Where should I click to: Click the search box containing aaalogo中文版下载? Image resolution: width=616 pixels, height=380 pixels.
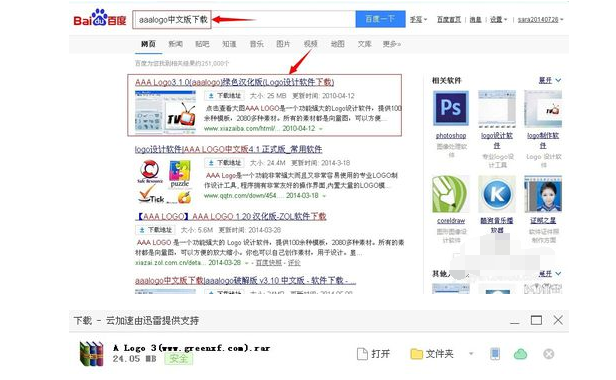(x=244, y=19)
